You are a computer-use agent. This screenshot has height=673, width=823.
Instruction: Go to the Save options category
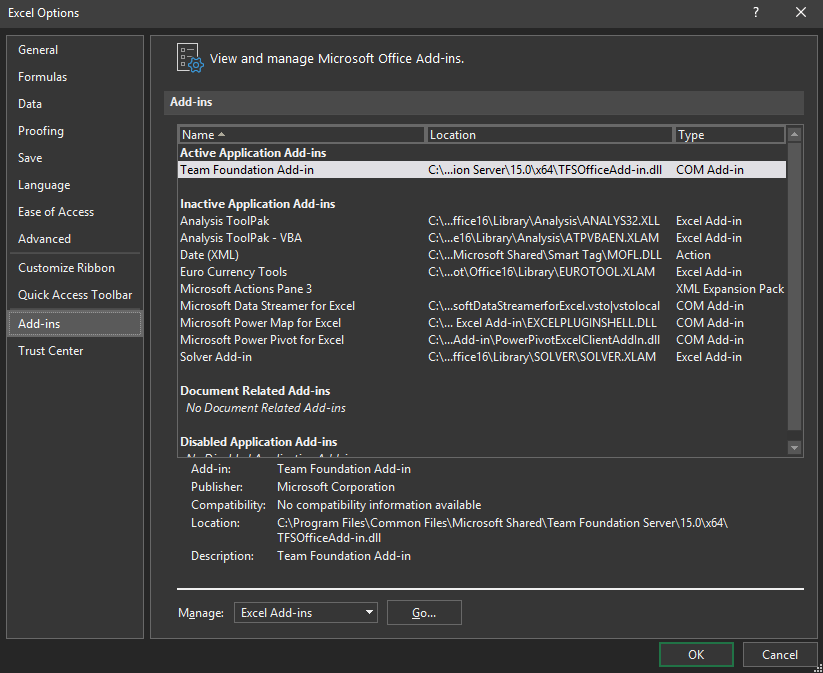(75, 158)
